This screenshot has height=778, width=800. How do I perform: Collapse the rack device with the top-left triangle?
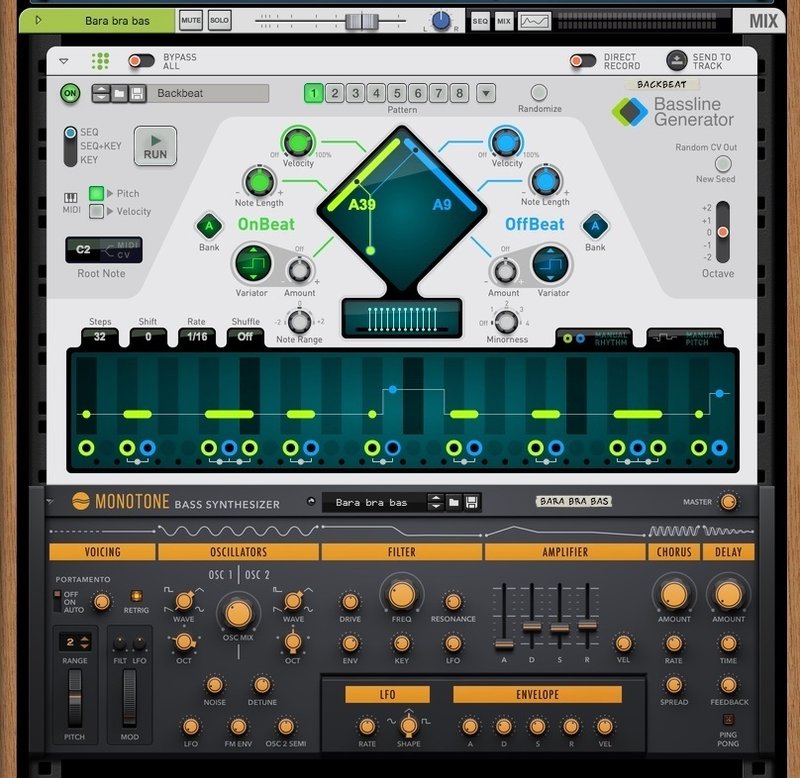pyautogui.click(x=64, y=61)
